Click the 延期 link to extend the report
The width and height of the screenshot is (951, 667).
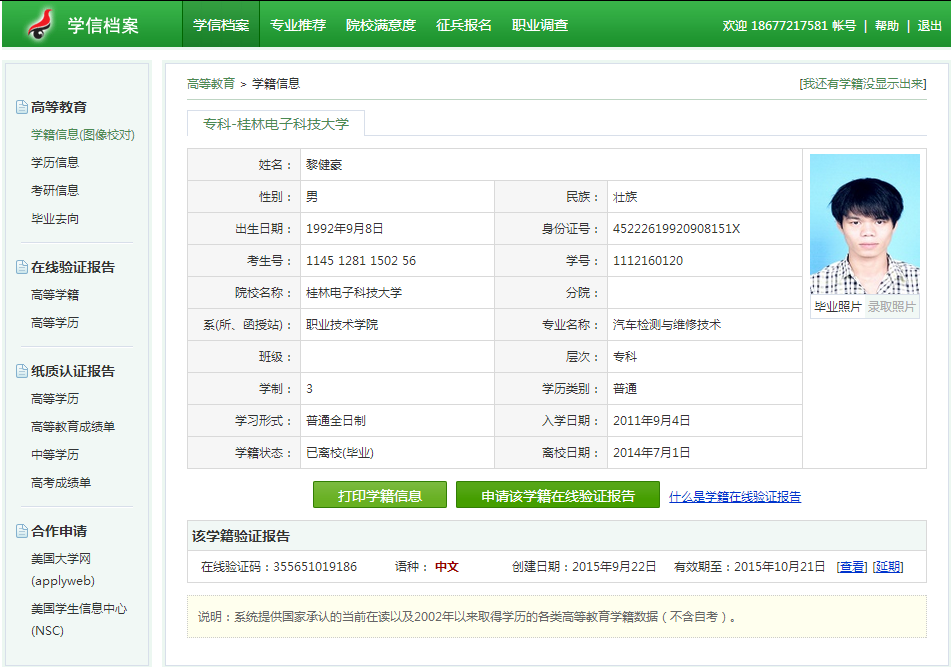point(888,567)
